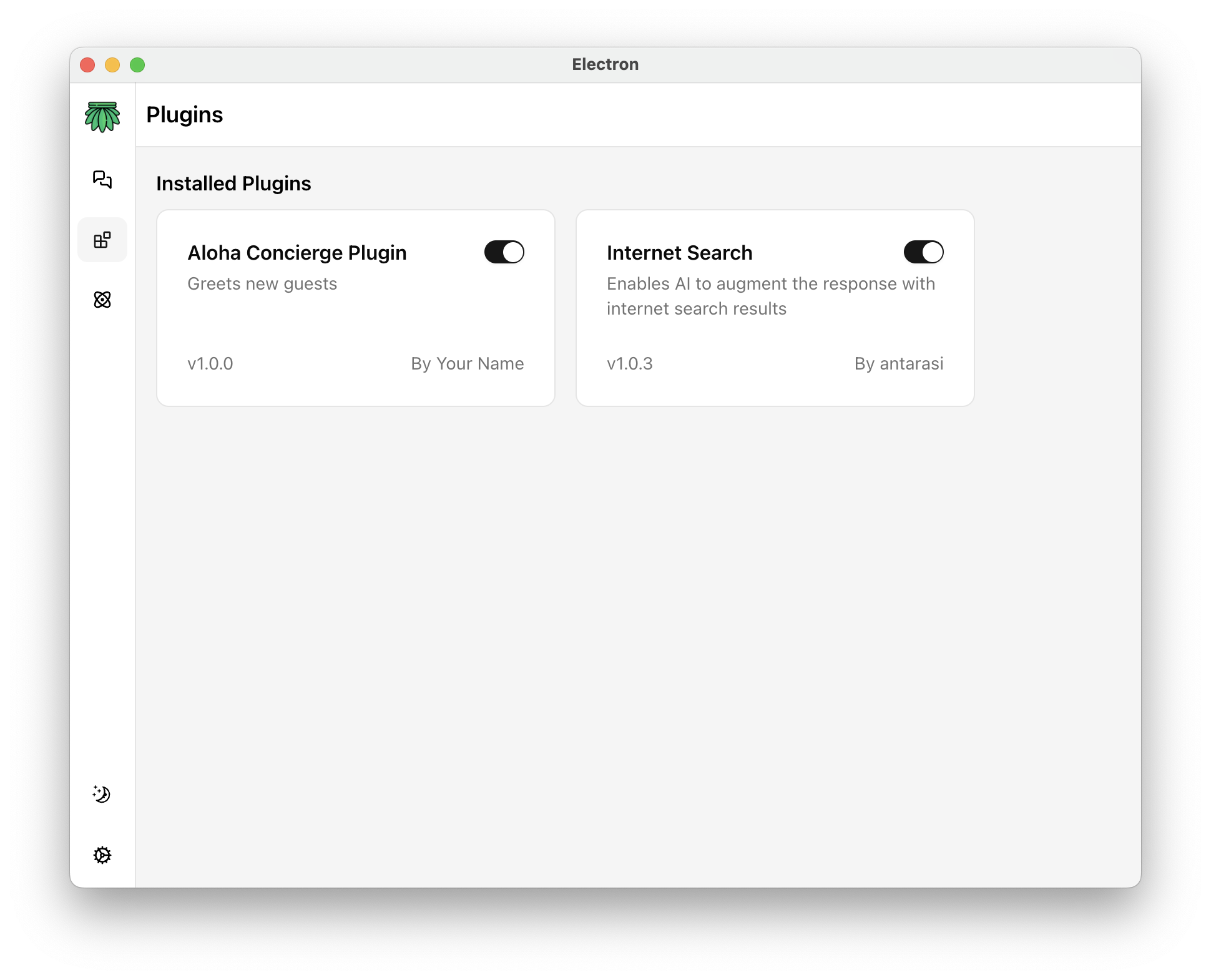Click the "By antarasi" author text

[x=898, y=364]
